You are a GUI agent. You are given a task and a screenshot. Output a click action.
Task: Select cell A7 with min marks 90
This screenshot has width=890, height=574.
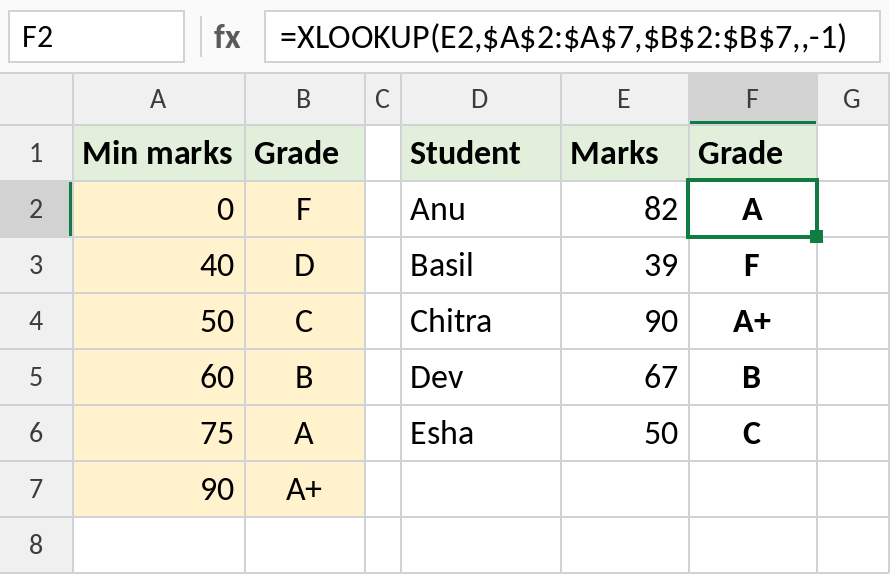pyautogui.click(x=159, y=489)
